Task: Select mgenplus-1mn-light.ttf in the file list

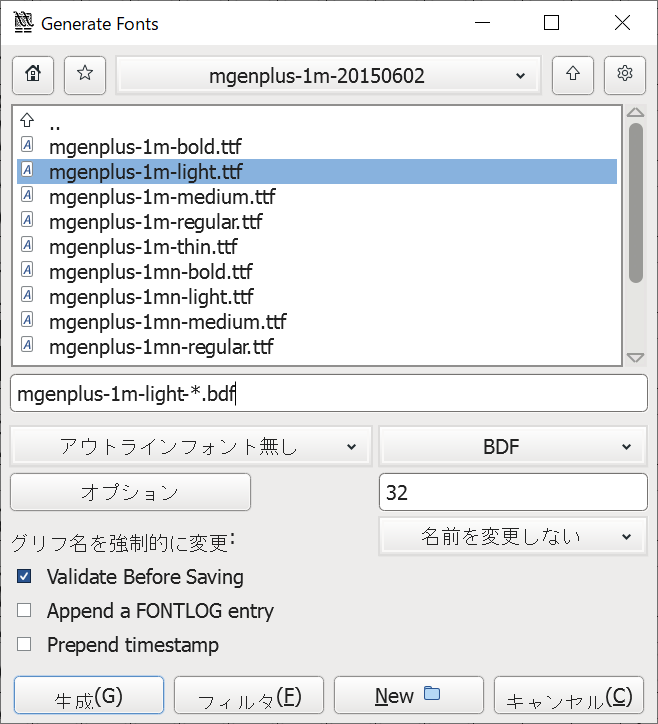Action: click(317, 296)
